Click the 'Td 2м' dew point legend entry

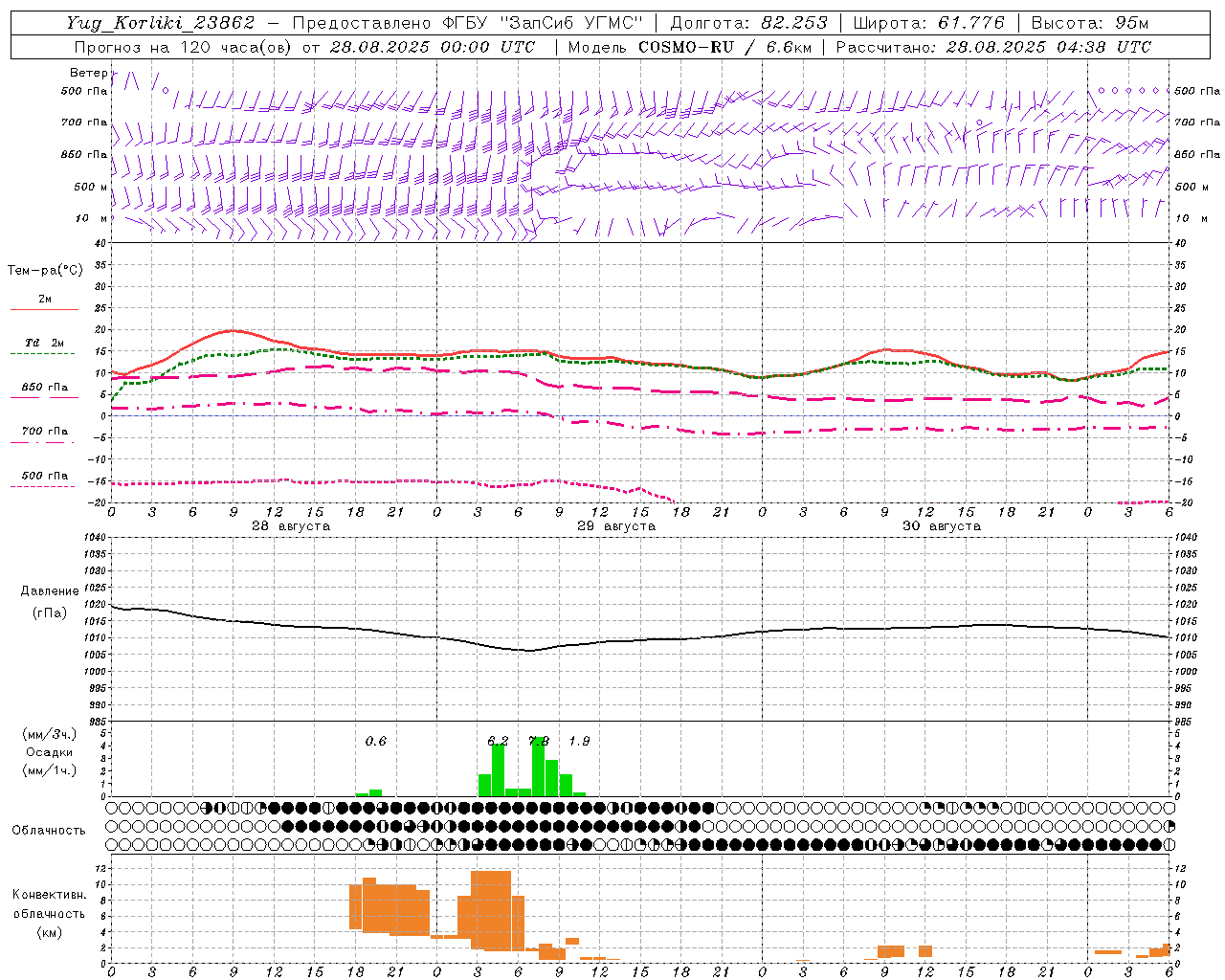[x=44, y=343]
